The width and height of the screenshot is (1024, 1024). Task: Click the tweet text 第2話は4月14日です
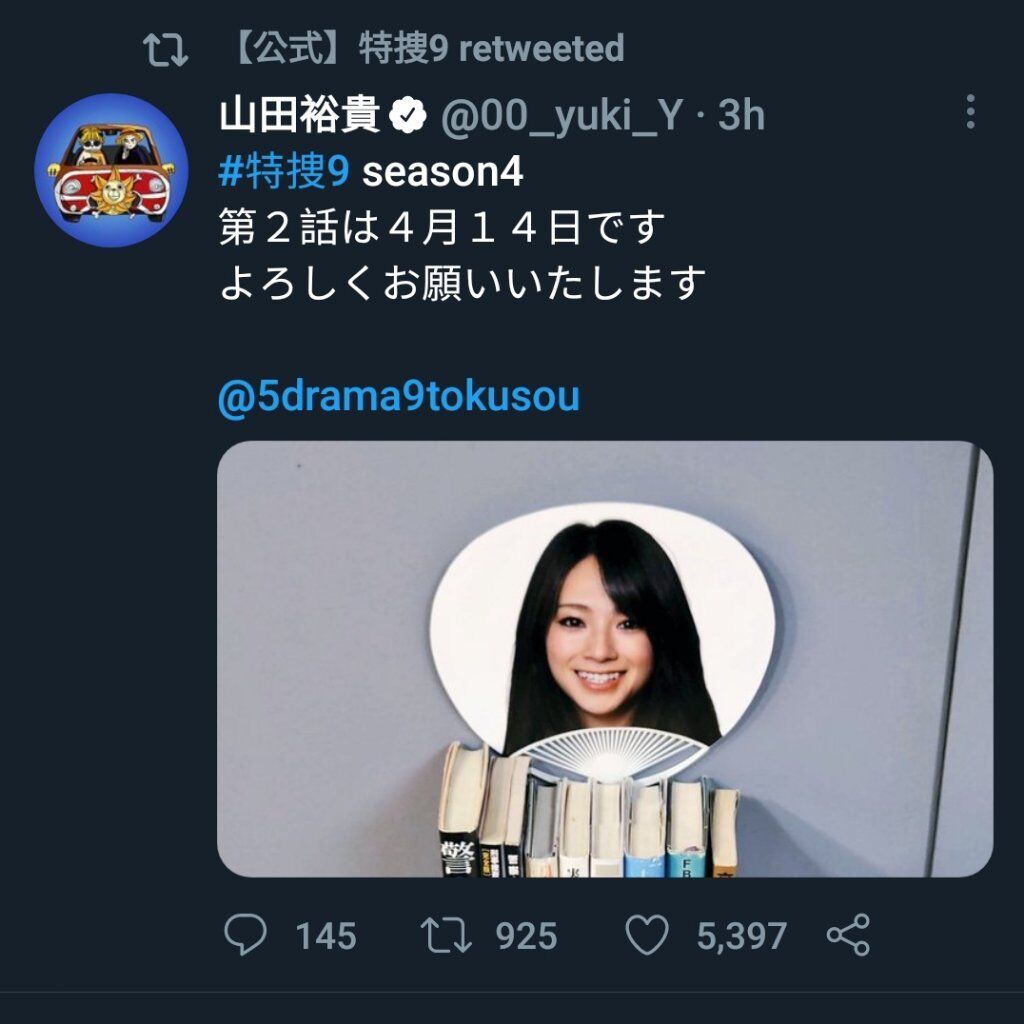[x=442, y=228]
